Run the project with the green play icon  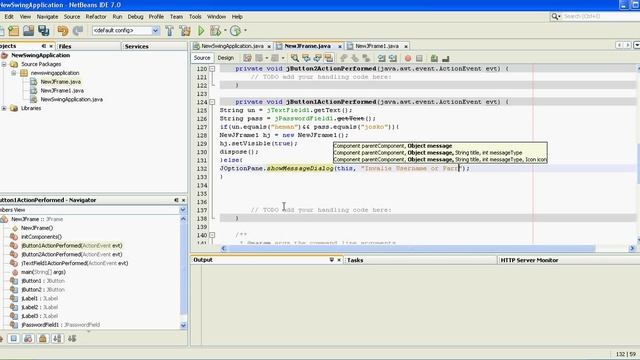coord(201,31)
